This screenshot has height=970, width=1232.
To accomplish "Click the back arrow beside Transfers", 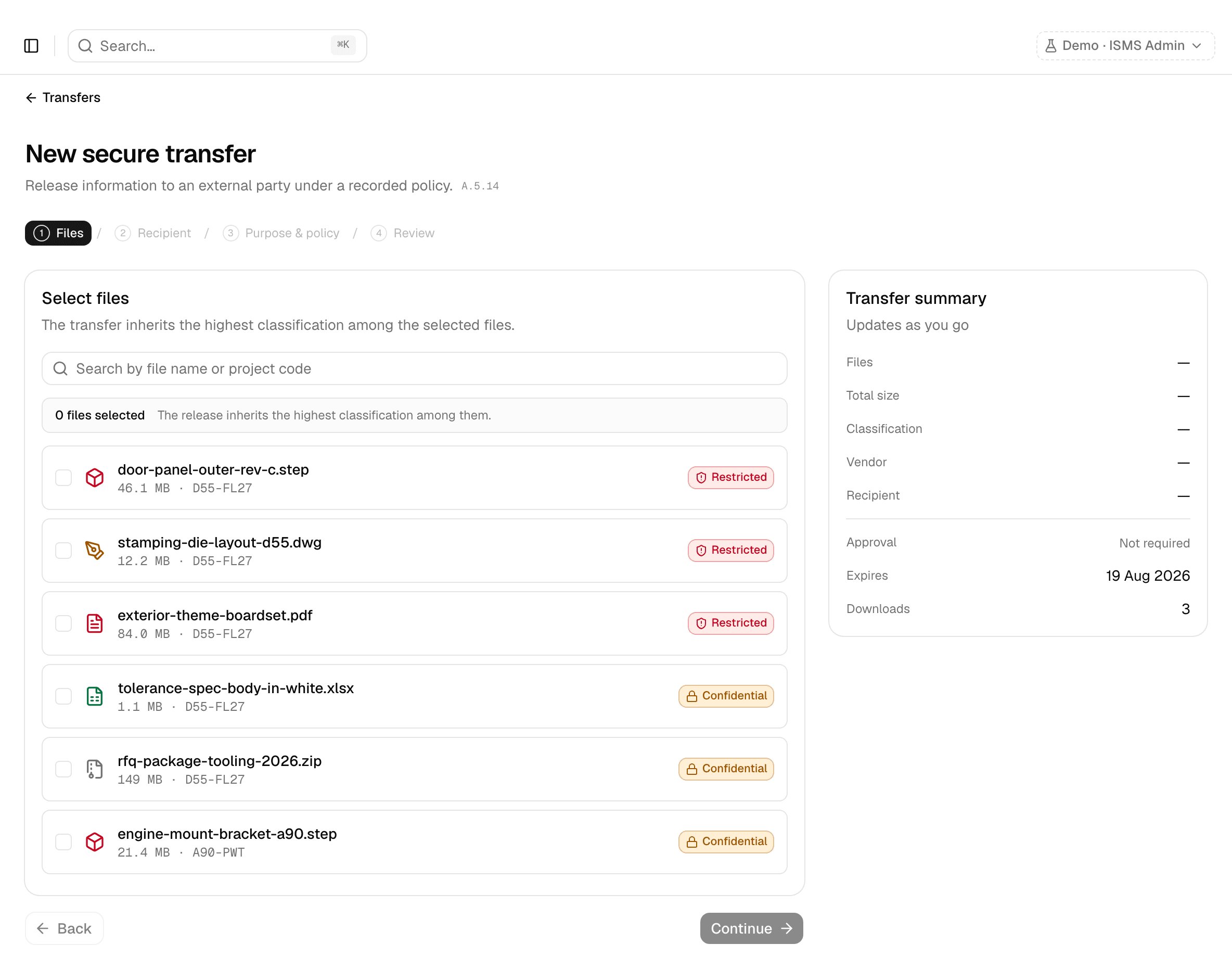I will point(31,98).
